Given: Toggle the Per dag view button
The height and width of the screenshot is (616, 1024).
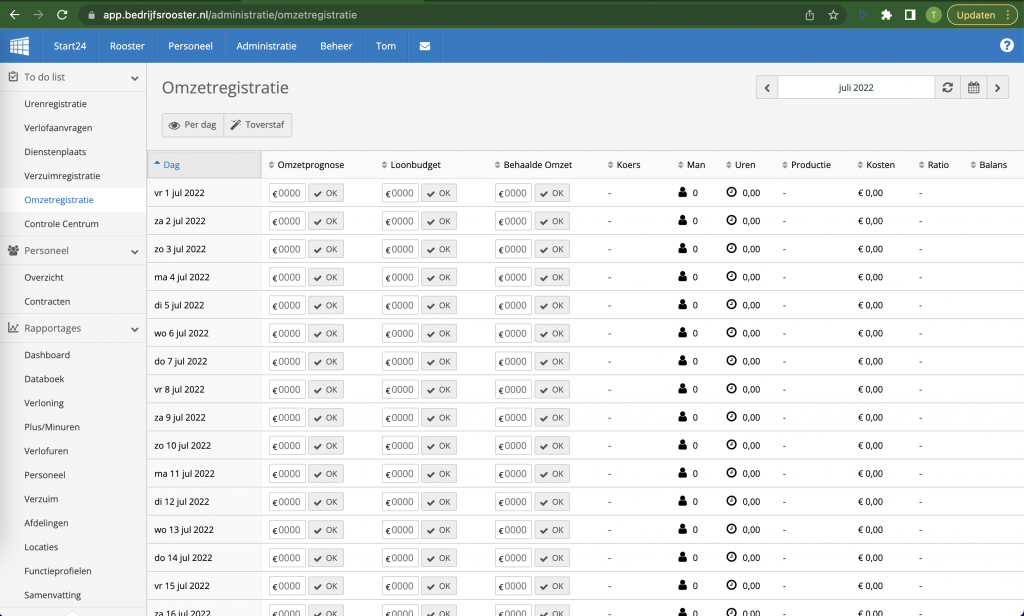Looking at the screenshot, I should (193, 125).
